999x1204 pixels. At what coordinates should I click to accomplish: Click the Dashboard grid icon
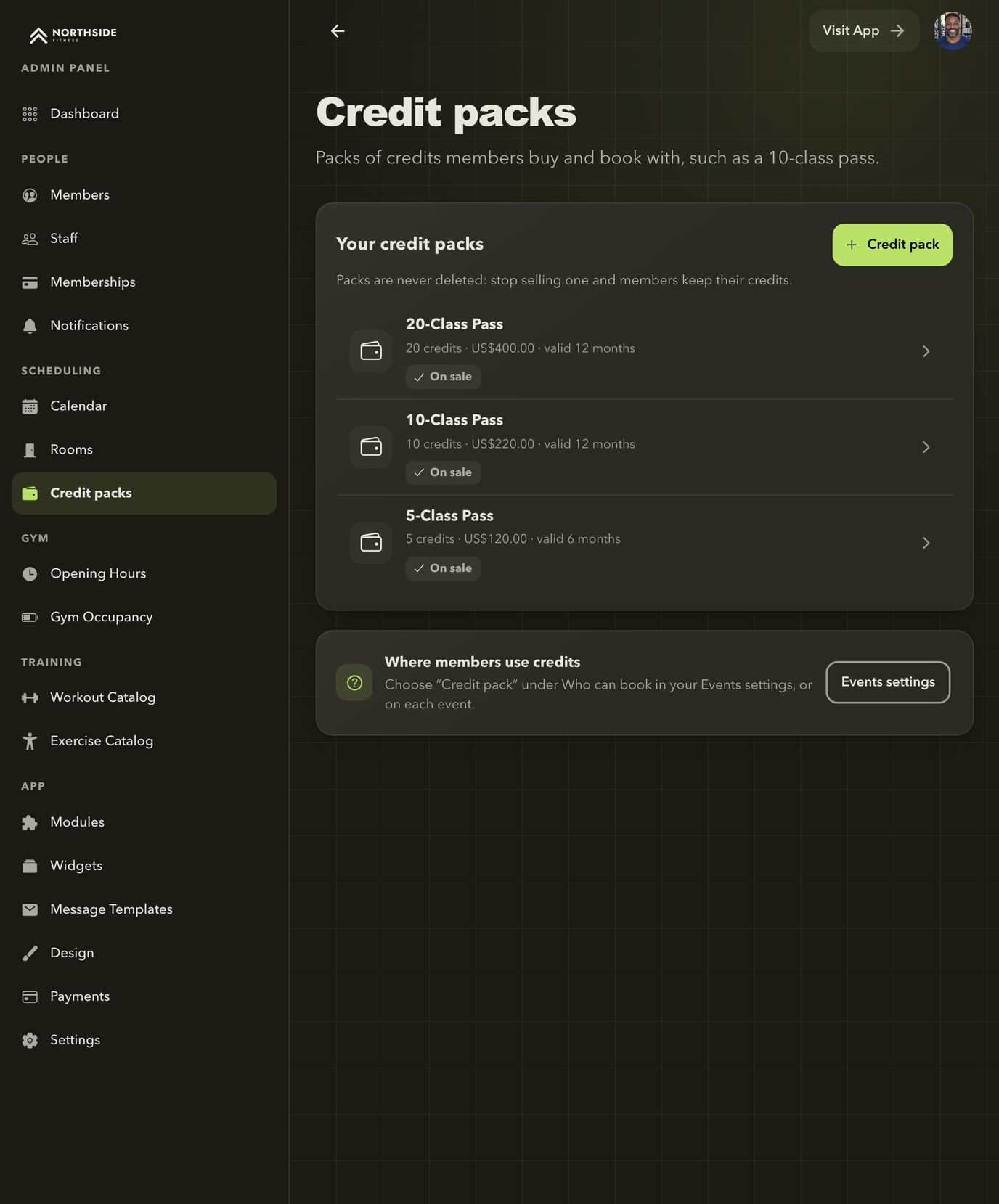click(30, 114)
